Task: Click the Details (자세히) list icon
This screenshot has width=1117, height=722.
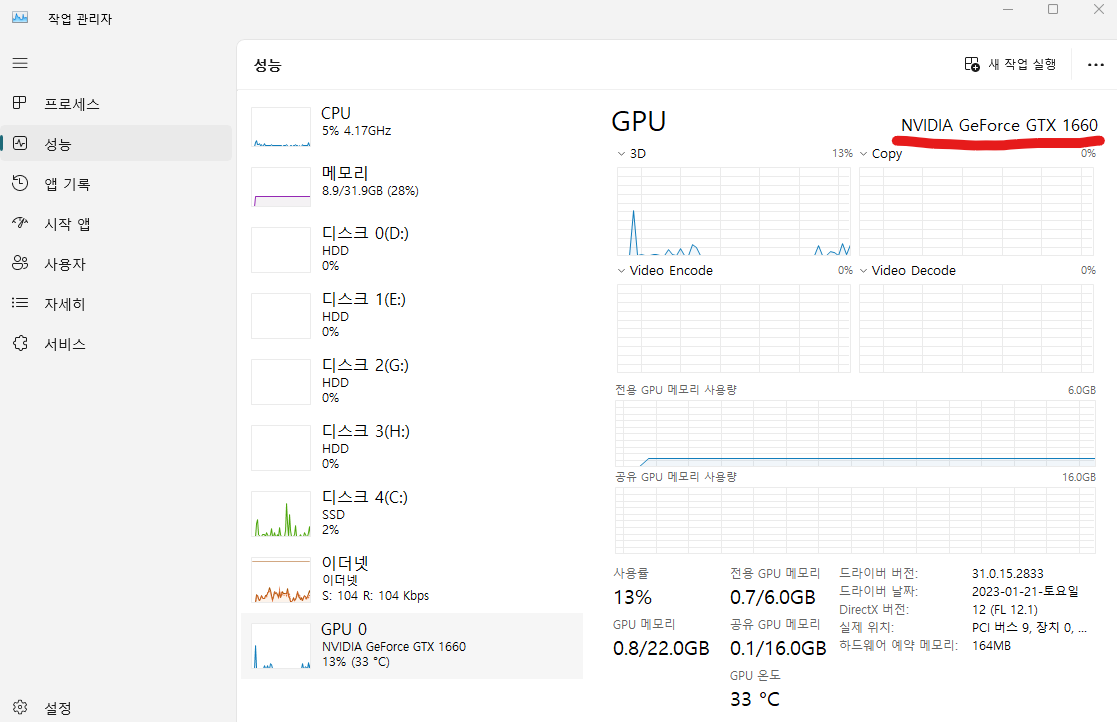Action: 20,303
